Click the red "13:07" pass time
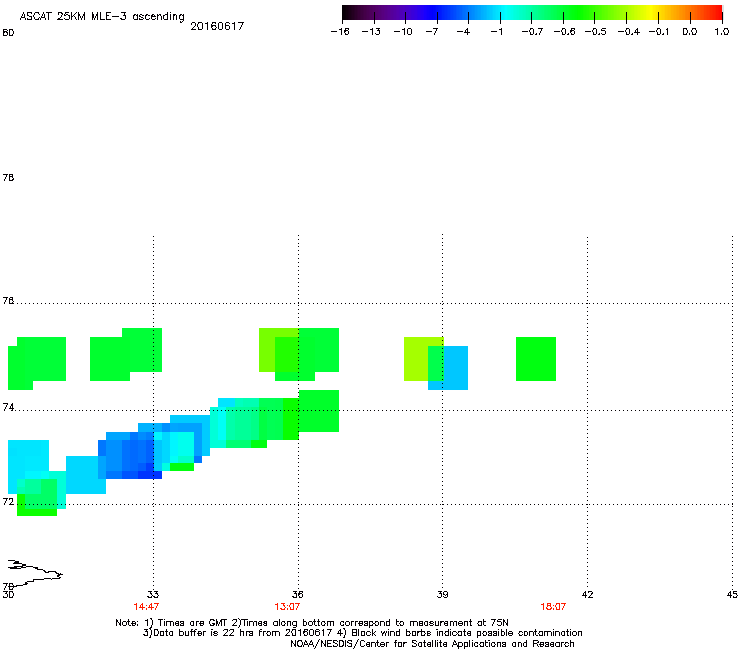This screenshot has width=740, height=650. coord(287,607)
